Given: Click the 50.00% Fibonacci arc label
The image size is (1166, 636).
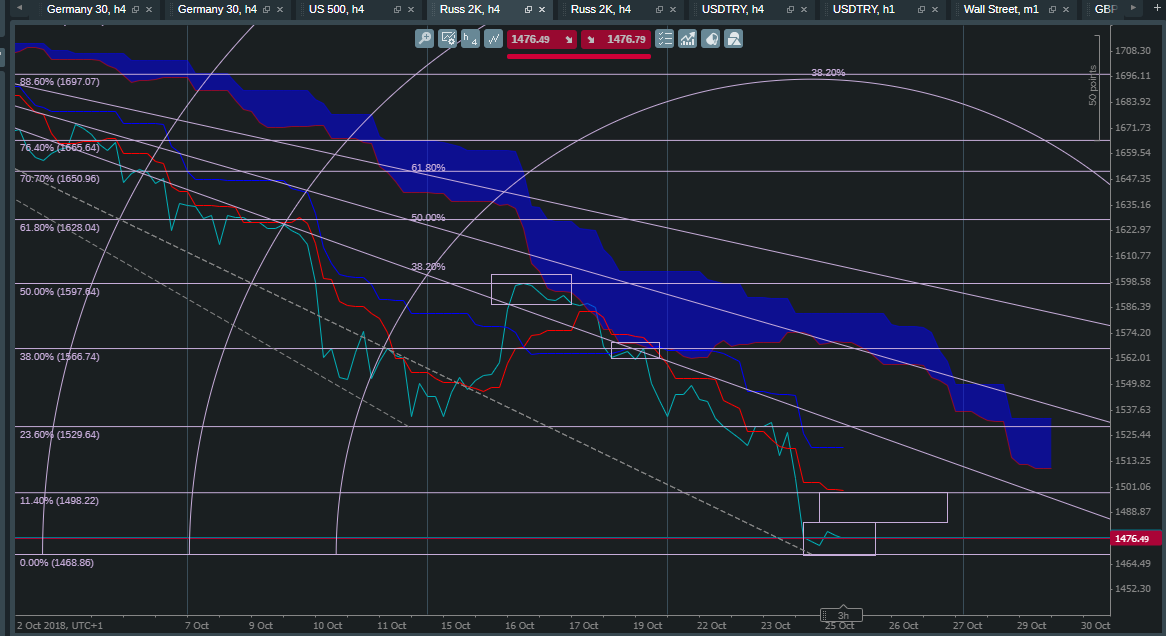Looking at the screenshot, I should [x=428, y=218].
